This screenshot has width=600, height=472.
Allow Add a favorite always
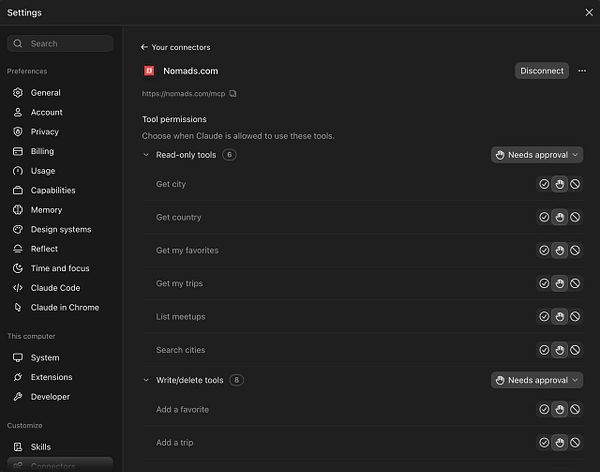click(x=544, y=409)
